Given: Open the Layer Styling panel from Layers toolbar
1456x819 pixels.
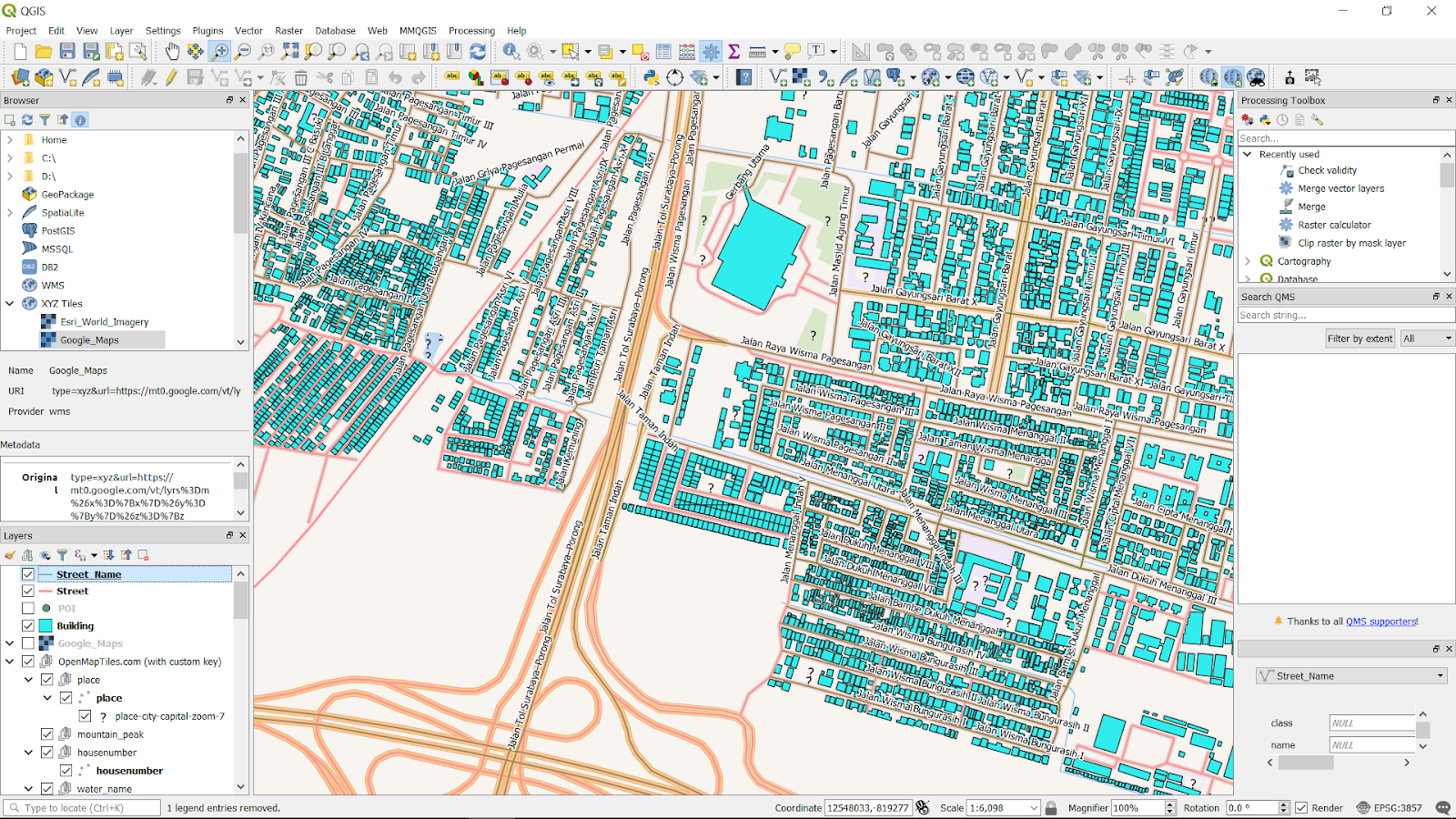Looking at the screenshot, I should [x=9, y=555].
